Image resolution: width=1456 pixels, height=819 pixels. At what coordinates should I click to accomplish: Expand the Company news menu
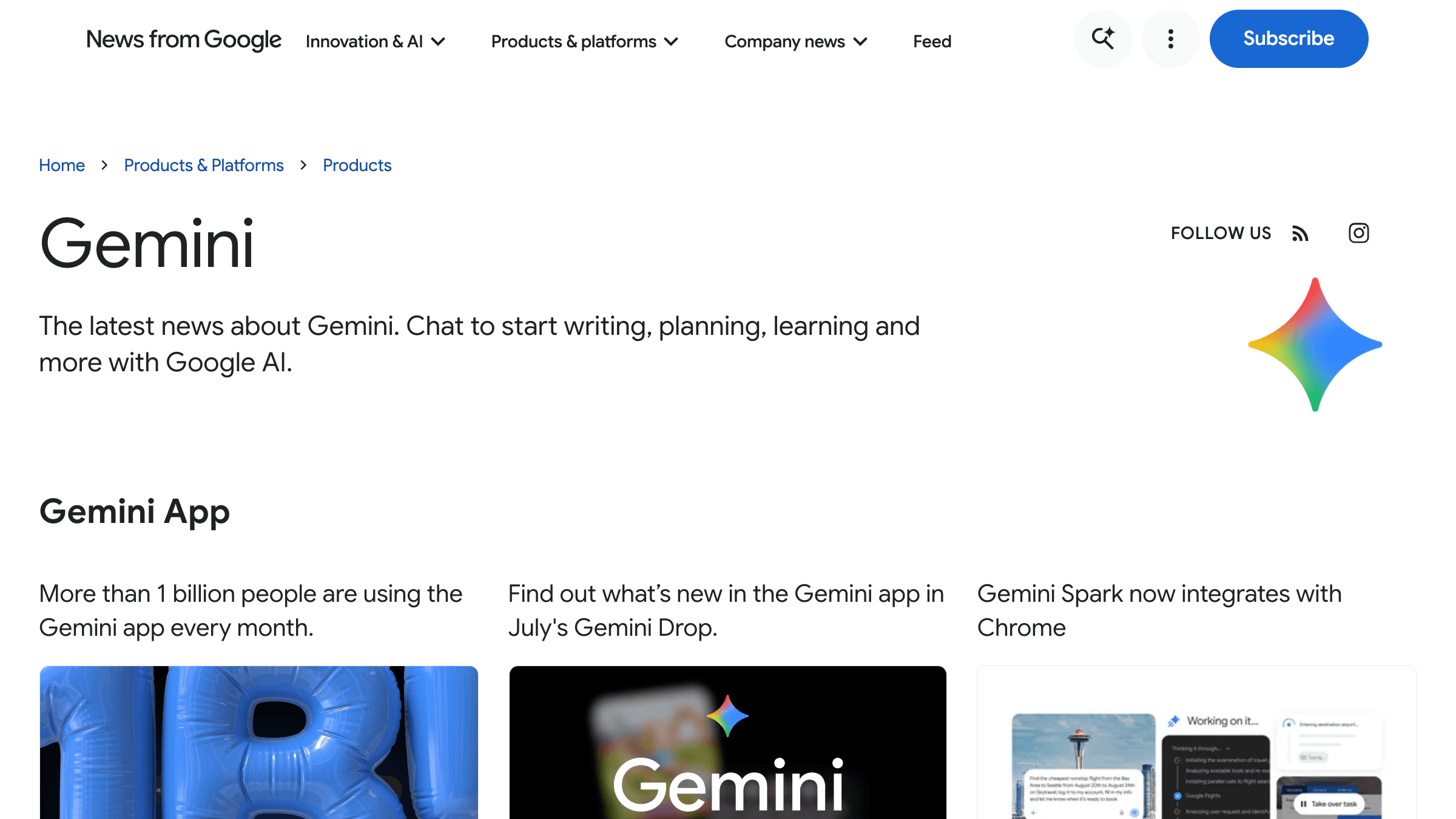click(x=796, y=41)
